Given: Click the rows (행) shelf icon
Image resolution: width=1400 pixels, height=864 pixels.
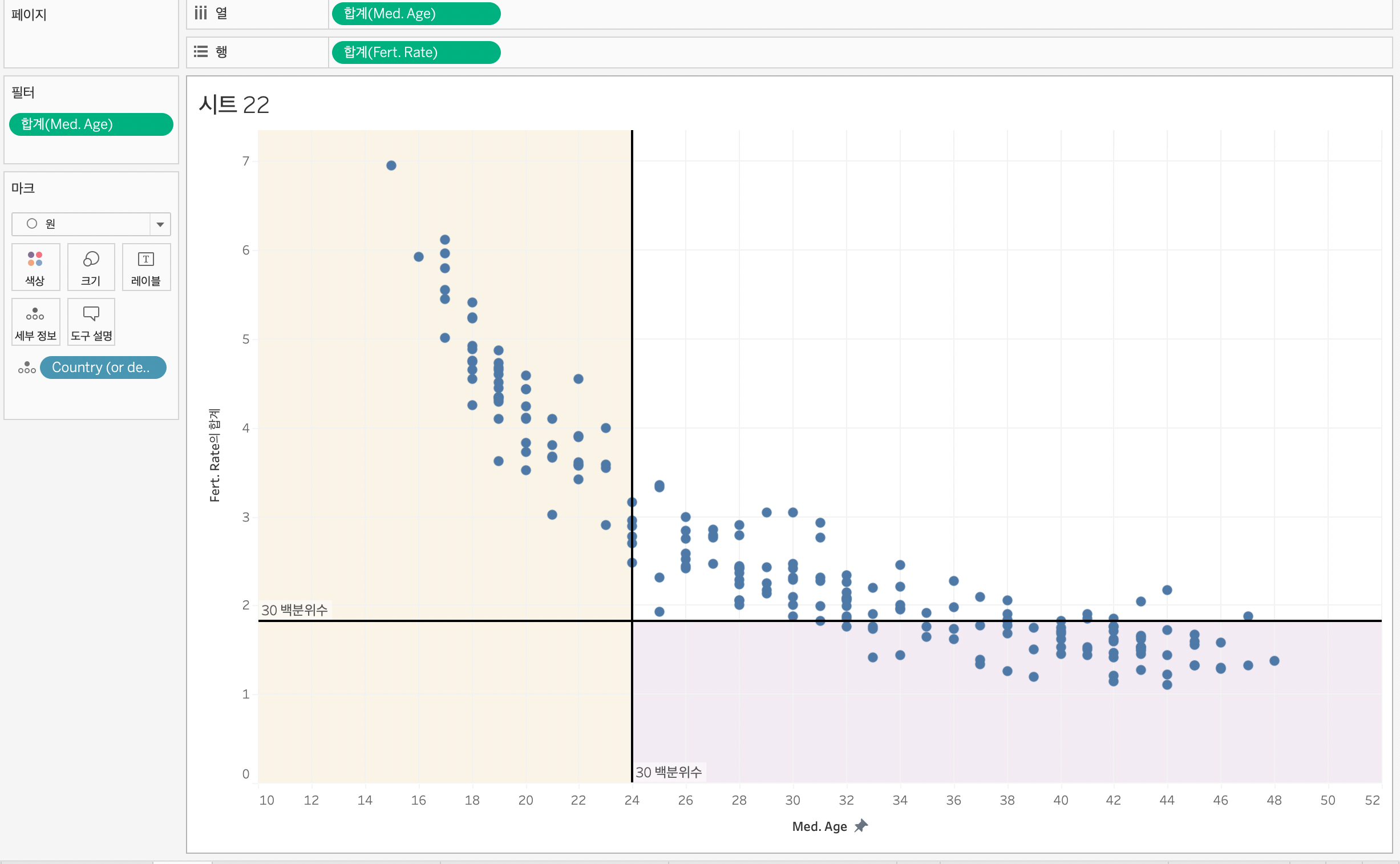Looking at the screenshot, I should (x=200, y=52).
